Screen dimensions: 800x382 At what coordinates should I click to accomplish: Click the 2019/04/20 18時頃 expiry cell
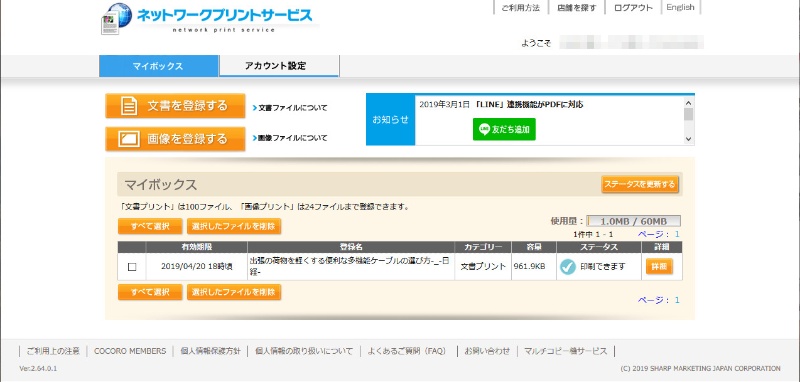196,266
